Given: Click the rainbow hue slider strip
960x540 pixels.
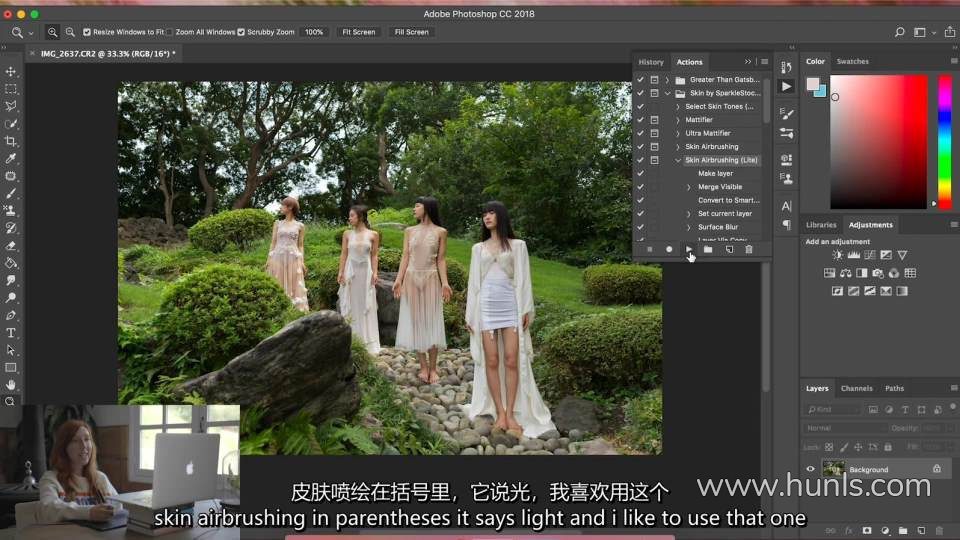Looking at the screenshot, I should [x=944, y=140].
